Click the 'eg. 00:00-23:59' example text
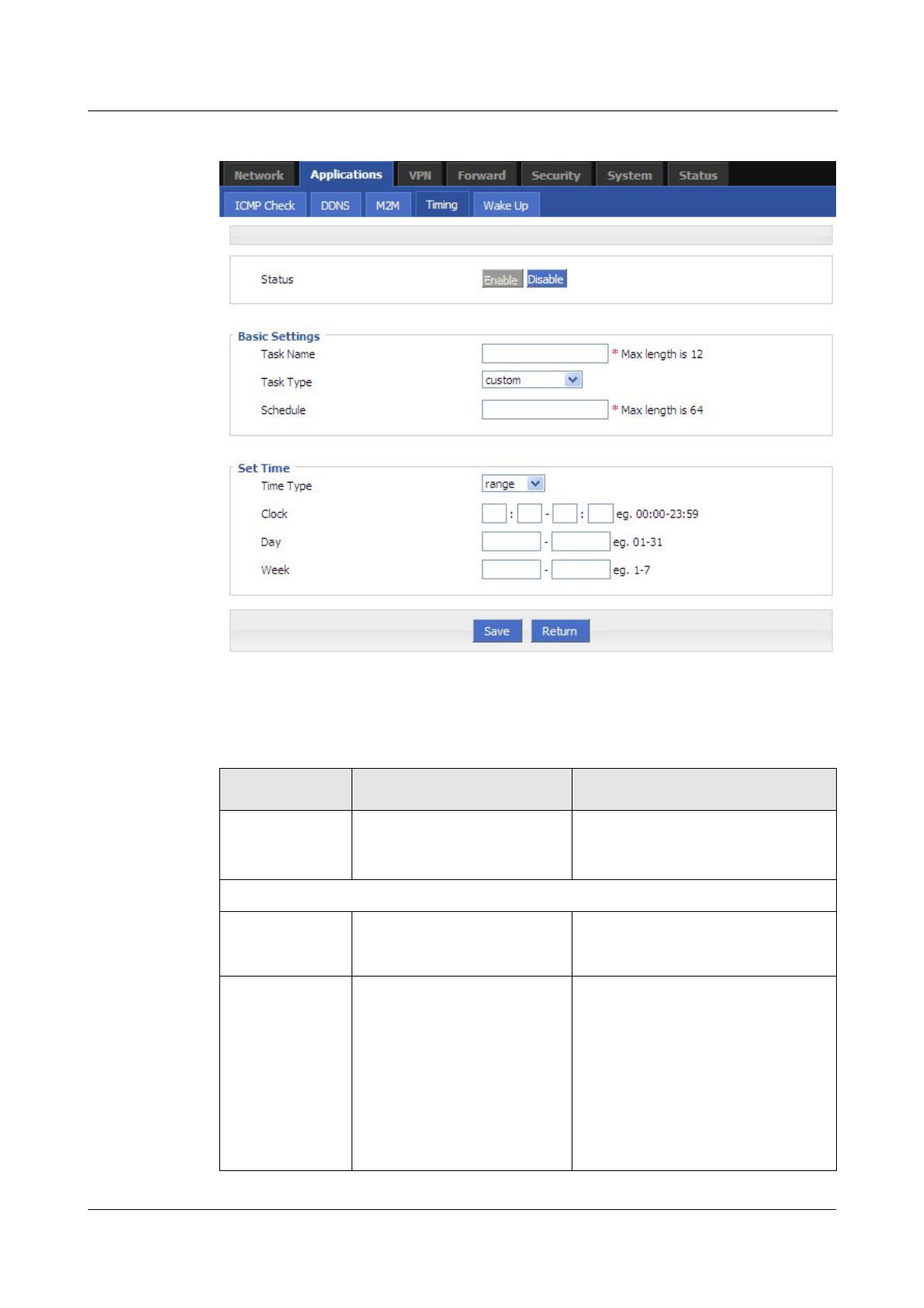Image resolution: width=924 pixels, height=1308 pixels. coord(657,514)
